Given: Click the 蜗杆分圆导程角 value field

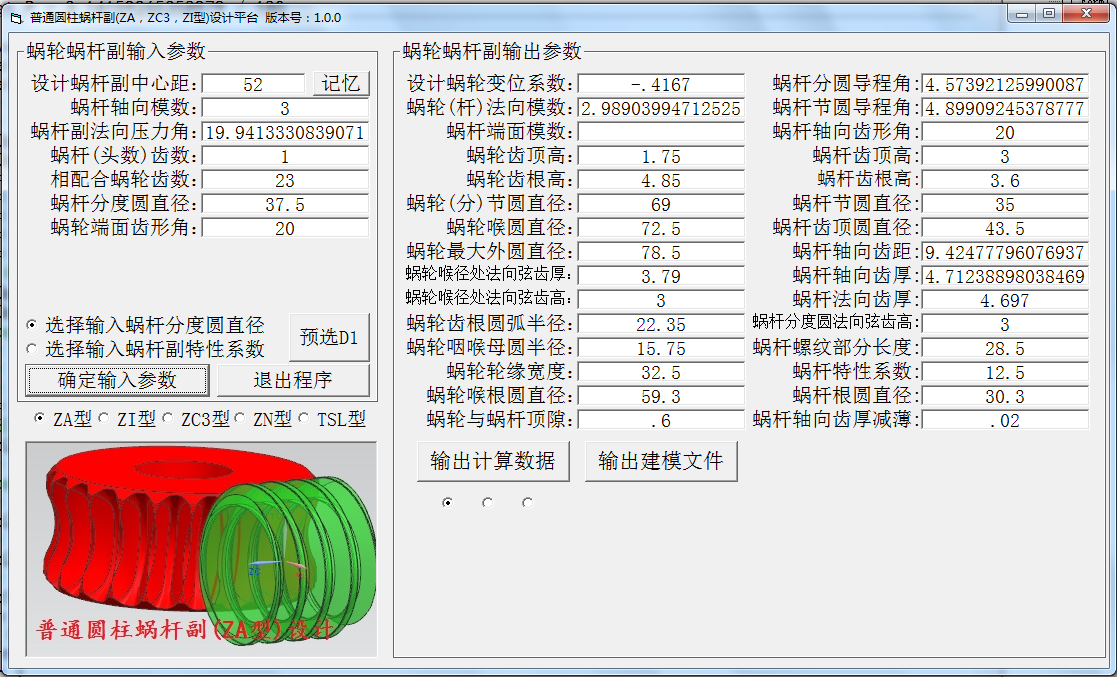Looking at the screenshot, I should click(x=1005, y=84).
